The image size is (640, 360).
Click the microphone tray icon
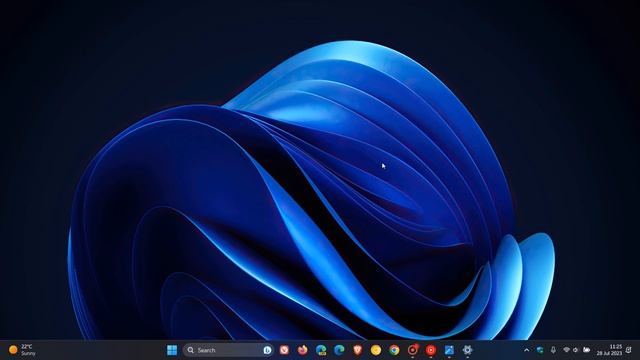click(553, 350)
